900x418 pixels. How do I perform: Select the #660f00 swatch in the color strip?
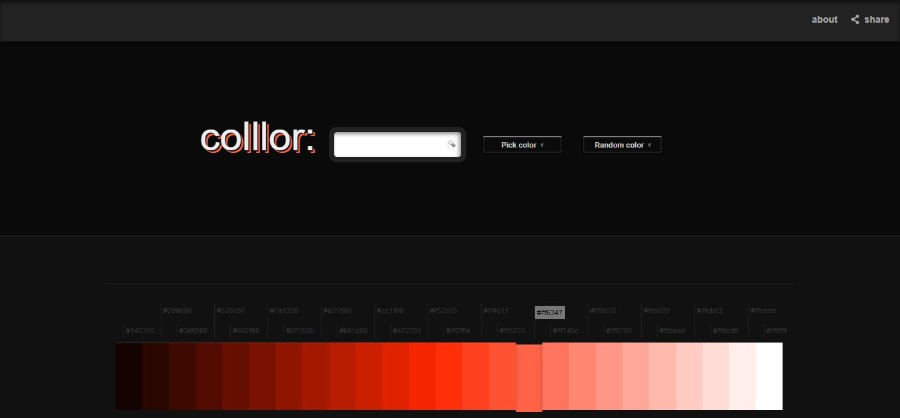pos(235,376)
